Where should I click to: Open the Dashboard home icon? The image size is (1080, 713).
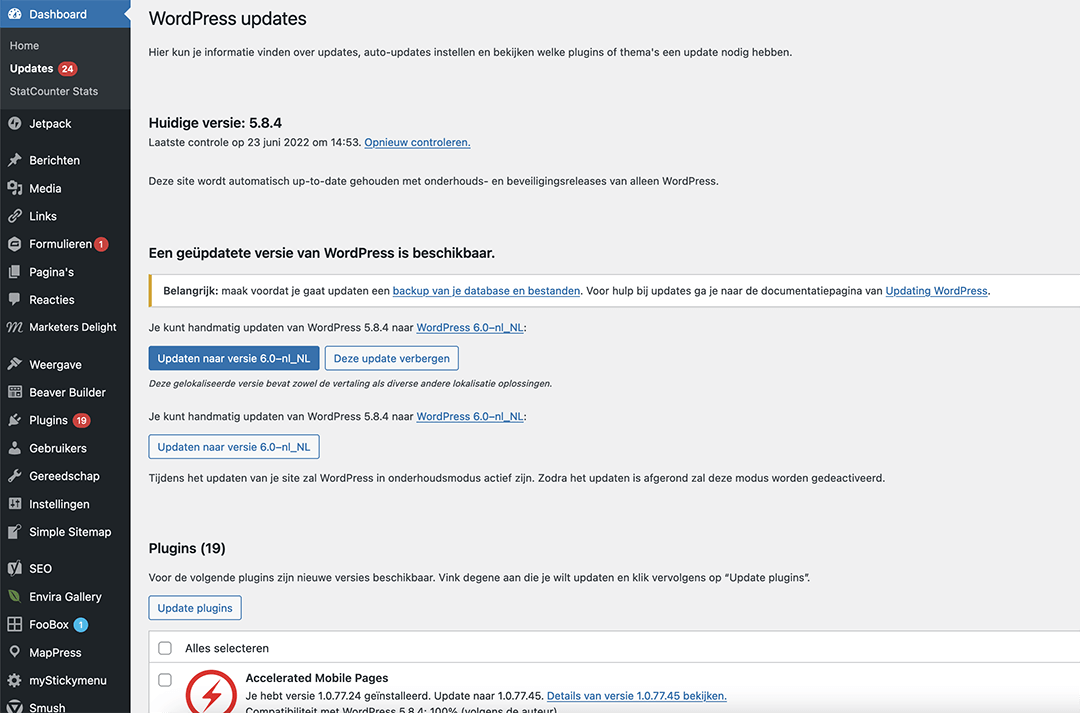(x=14, y=14)
